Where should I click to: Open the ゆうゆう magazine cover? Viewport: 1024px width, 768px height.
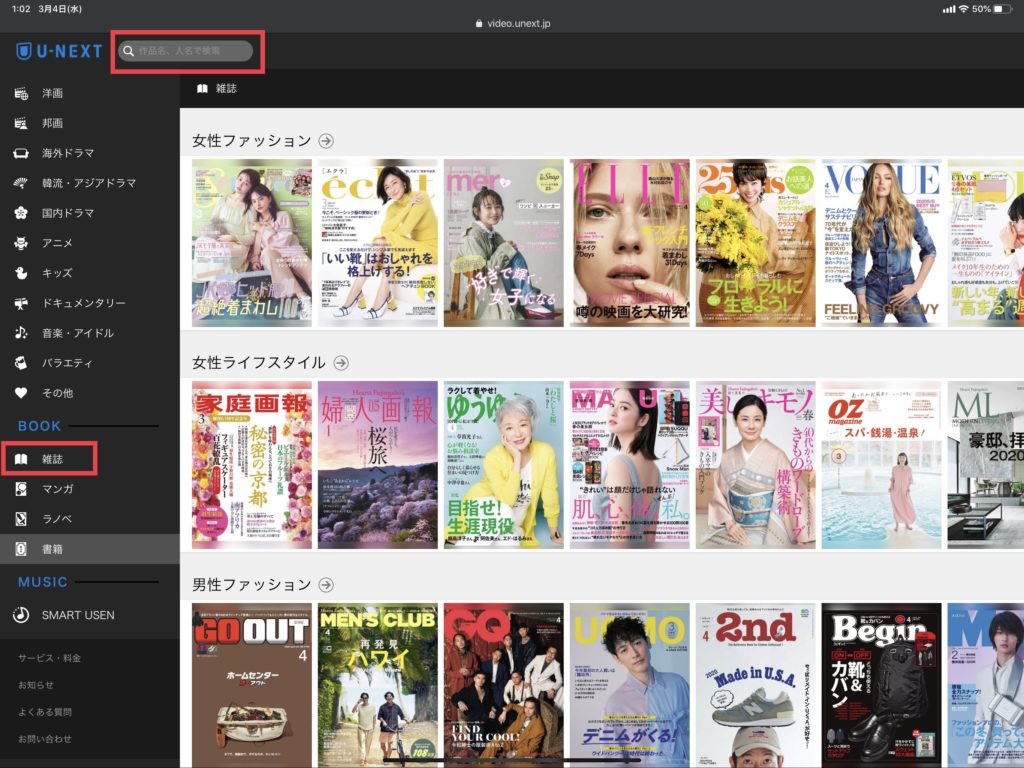pos(504,465)
